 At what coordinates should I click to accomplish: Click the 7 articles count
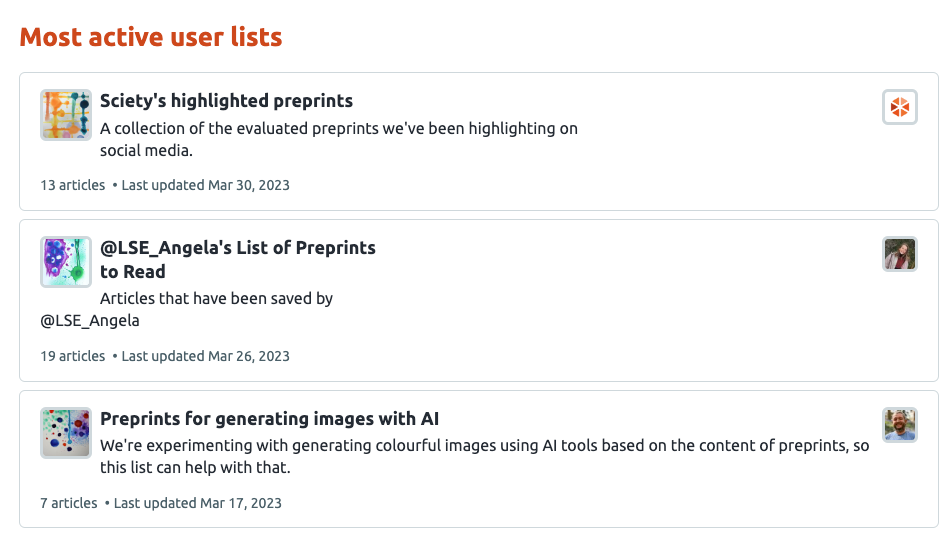(68, 503)
